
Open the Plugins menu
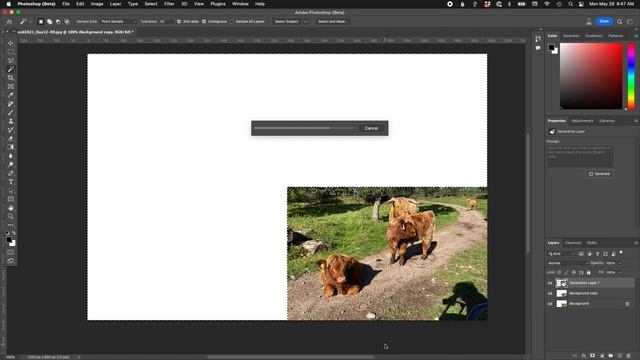(x=218, y=4)
